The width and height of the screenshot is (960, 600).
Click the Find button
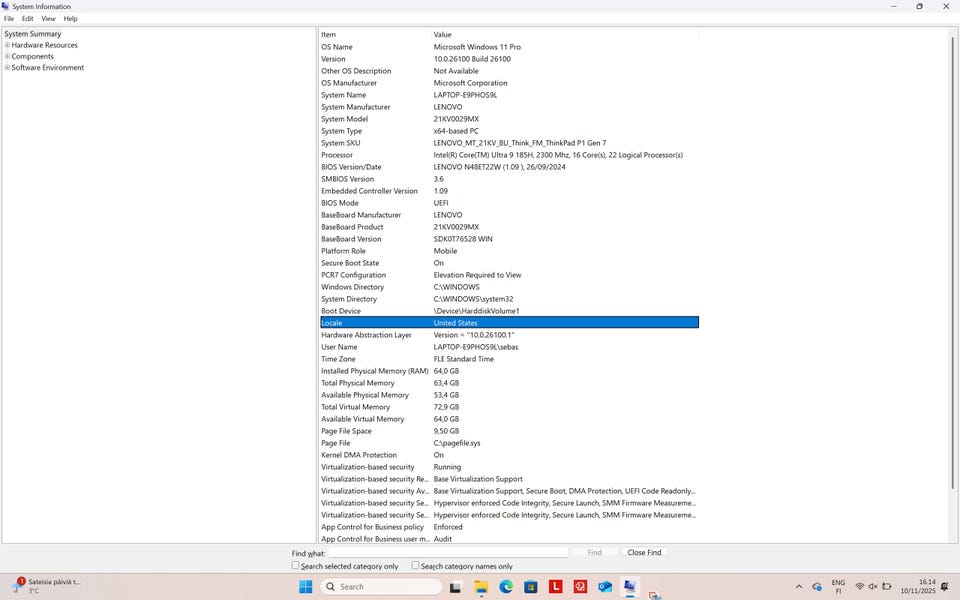pyautogui.click(x=594, y=552)
